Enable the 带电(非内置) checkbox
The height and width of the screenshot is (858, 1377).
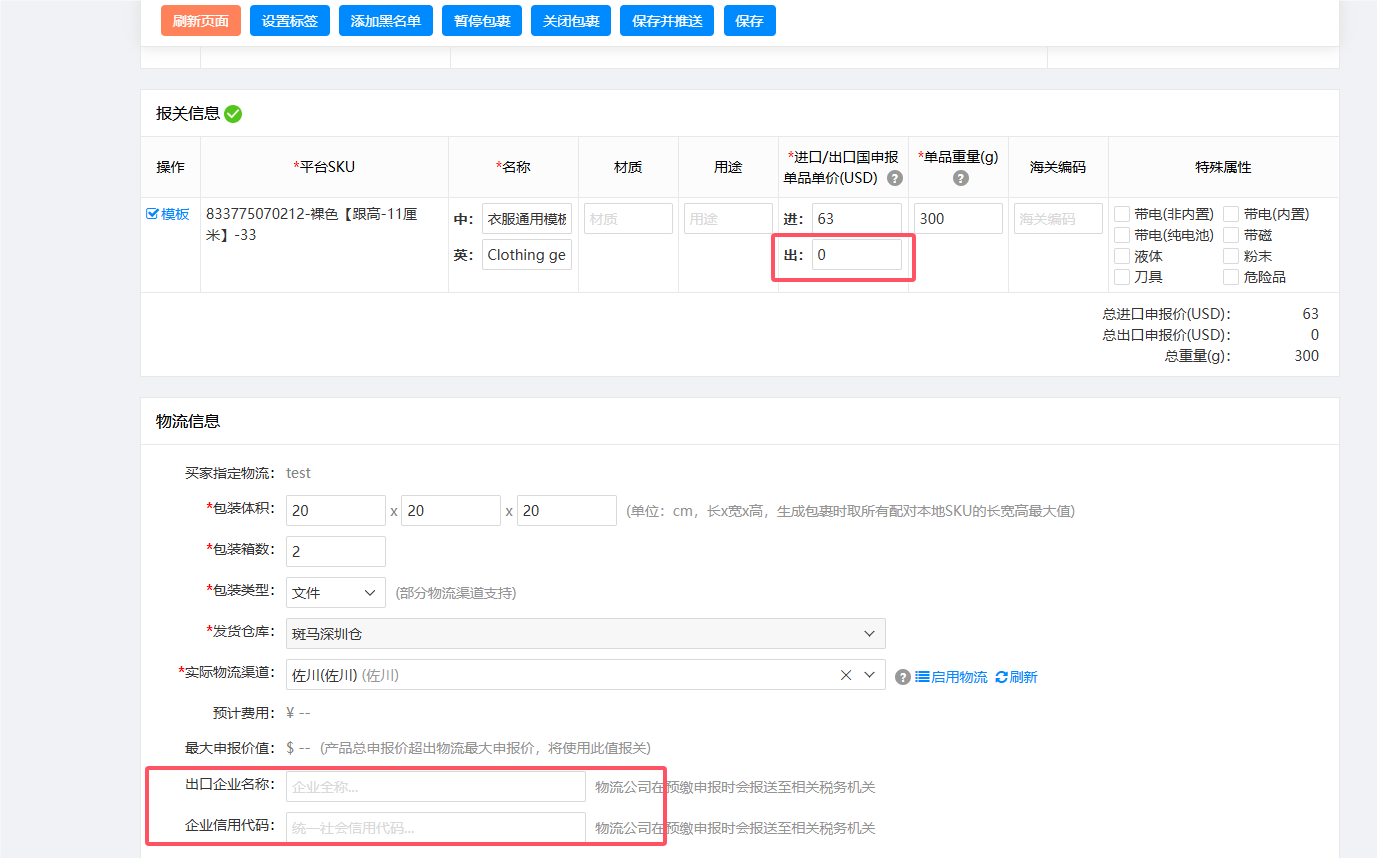coord(1122,214)
